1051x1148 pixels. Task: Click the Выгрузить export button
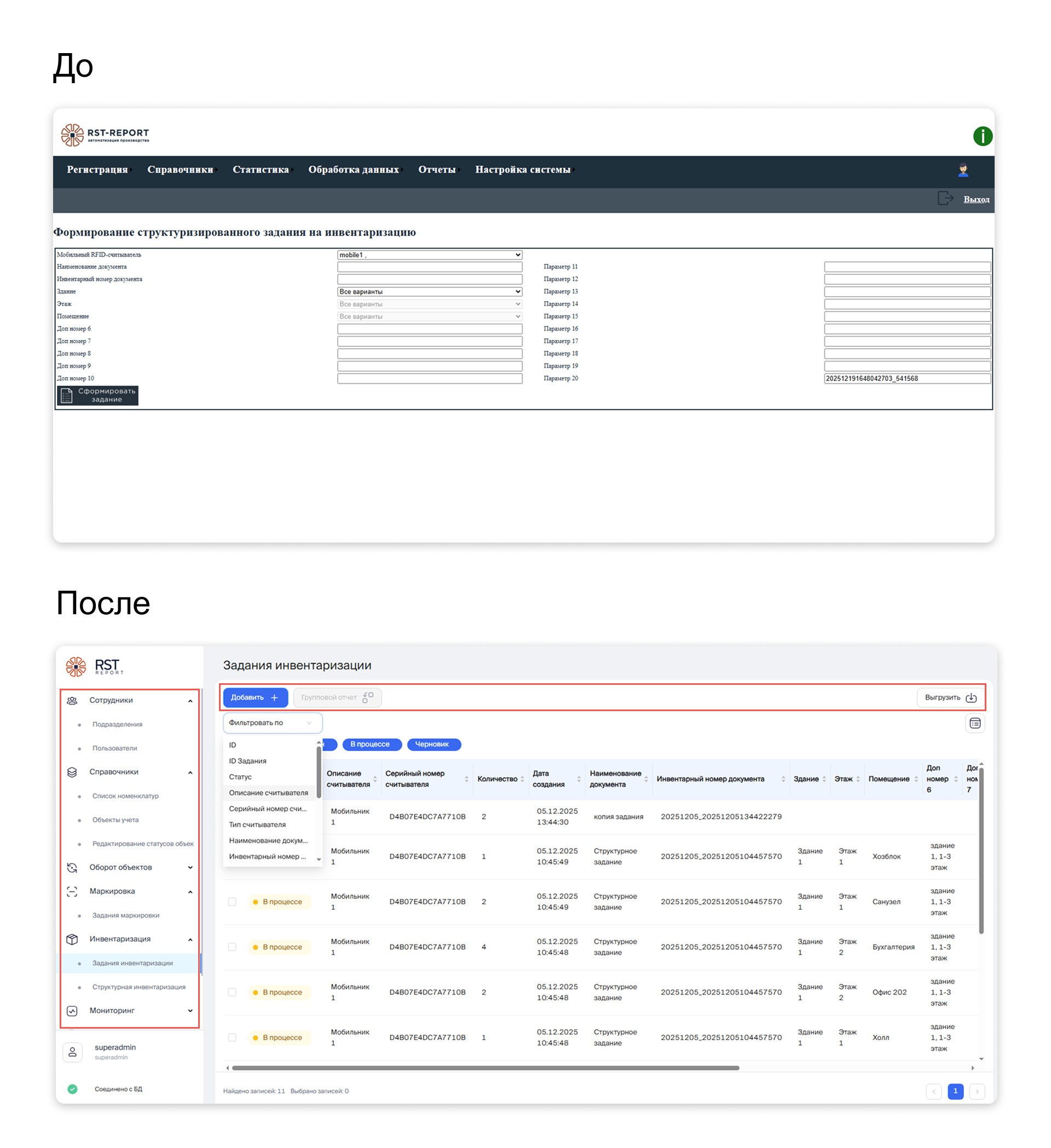(950, 697)
